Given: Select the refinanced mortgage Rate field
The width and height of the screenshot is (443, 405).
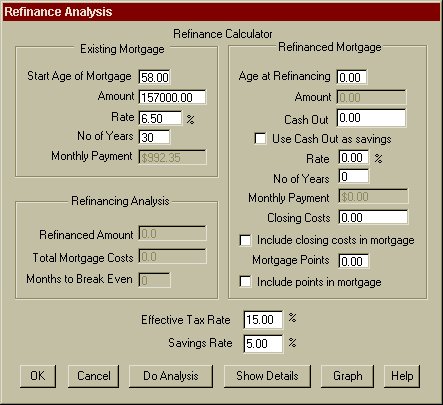Looking at the screenshot, I should click(354, 157).
